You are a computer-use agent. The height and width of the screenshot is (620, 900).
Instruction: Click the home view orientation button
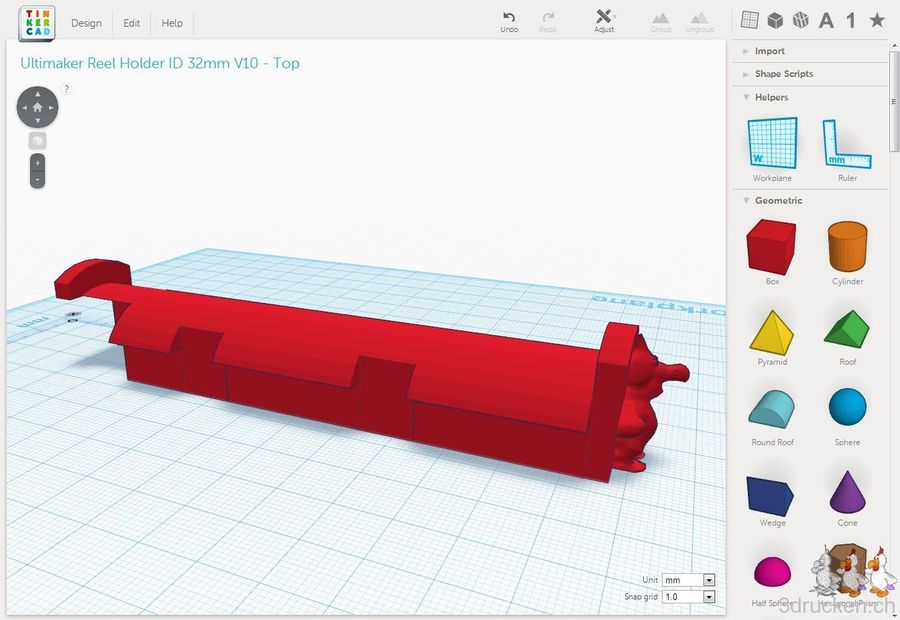[37, 107]
